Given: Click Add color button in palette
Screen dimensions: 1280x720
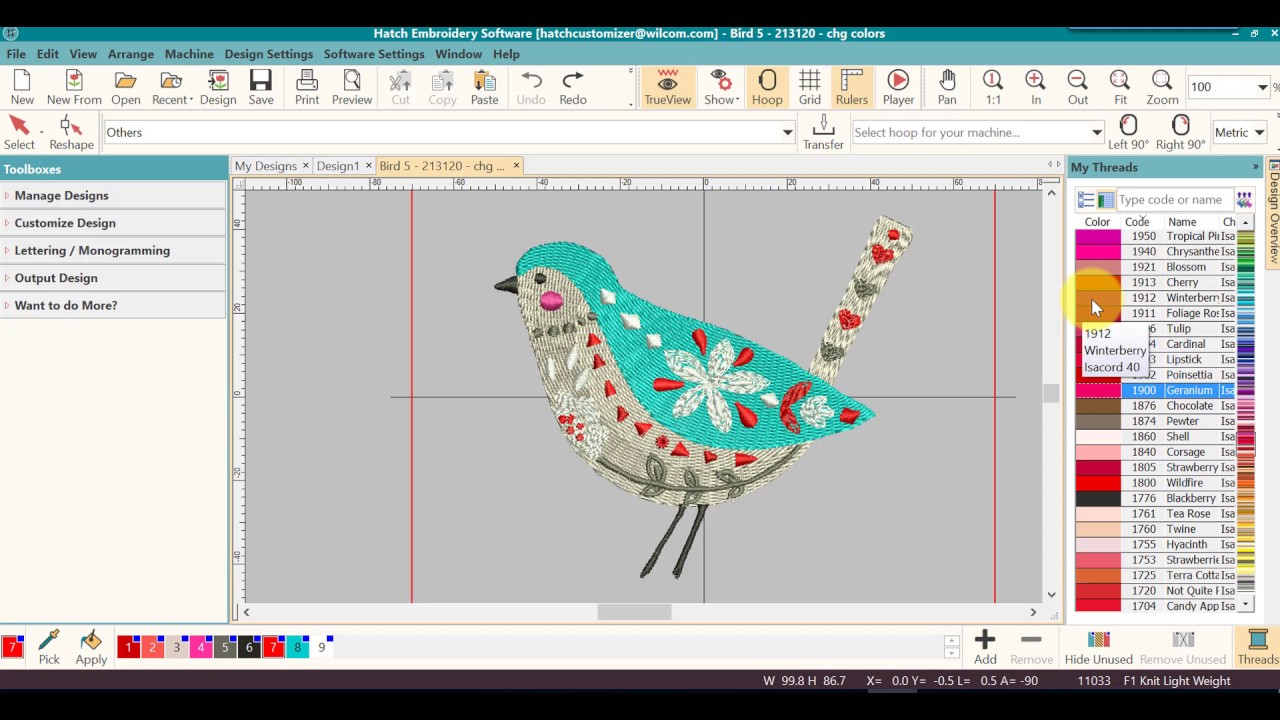Looking at the screenshot, I should click(985, 647).
